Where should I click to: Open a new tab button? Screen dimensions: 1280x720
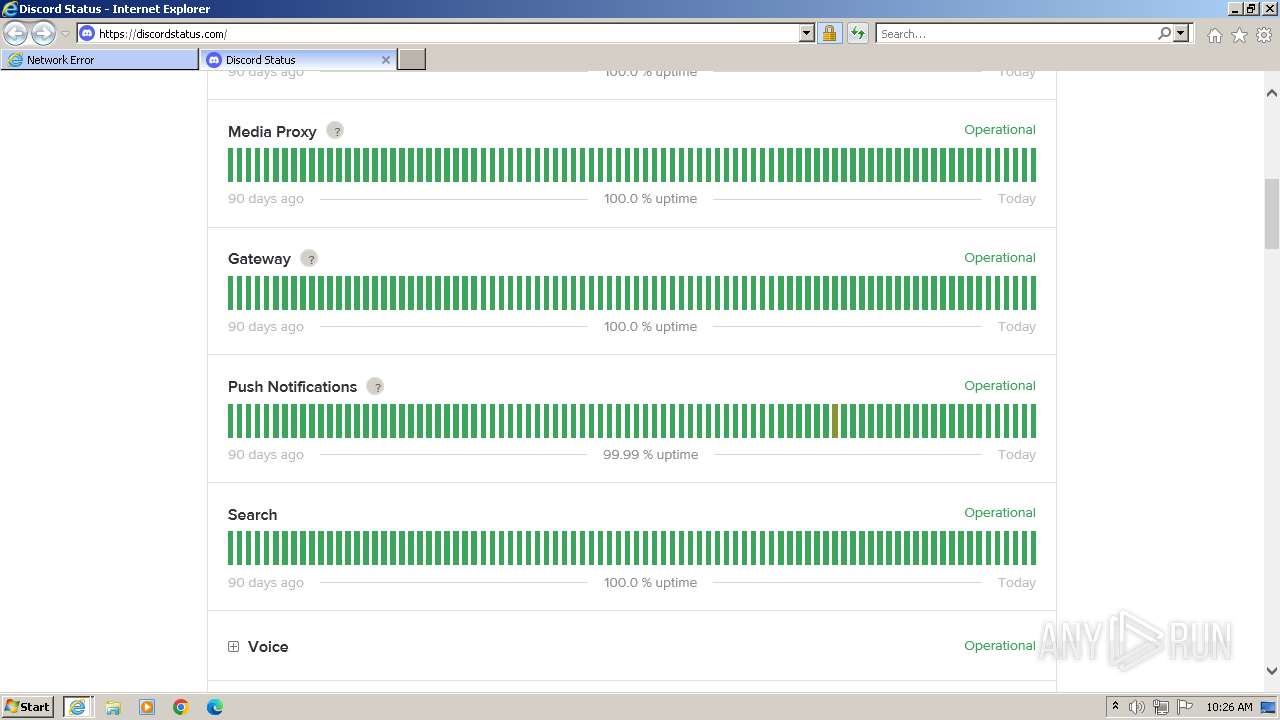point(412,60)
